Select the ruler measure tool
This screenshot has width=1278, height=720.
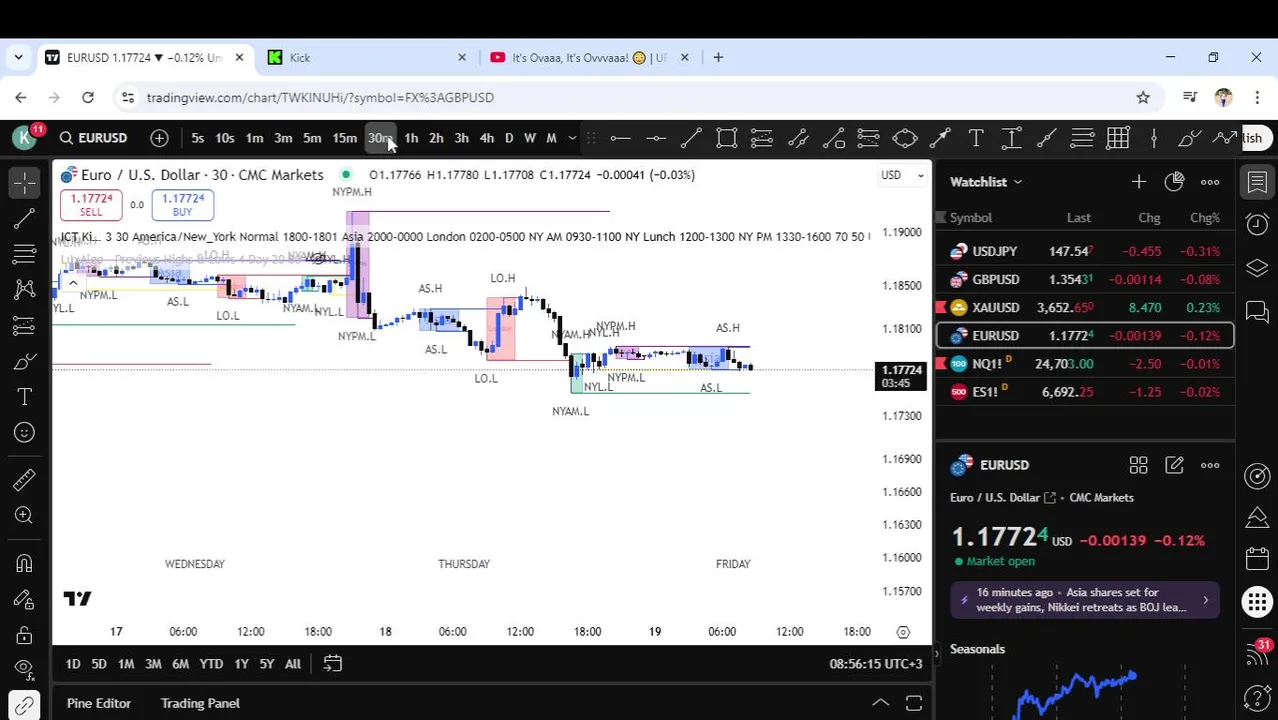(25, 480)
